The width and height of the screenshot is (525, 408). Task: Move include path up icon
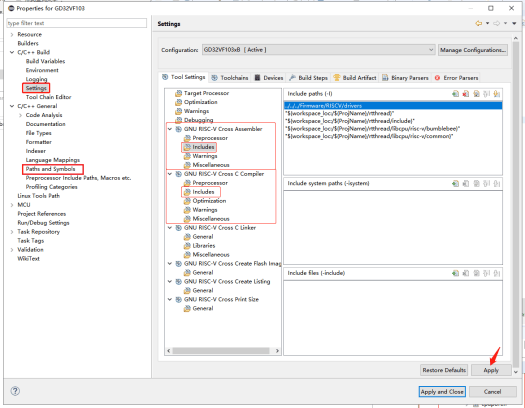coord(486,94)
